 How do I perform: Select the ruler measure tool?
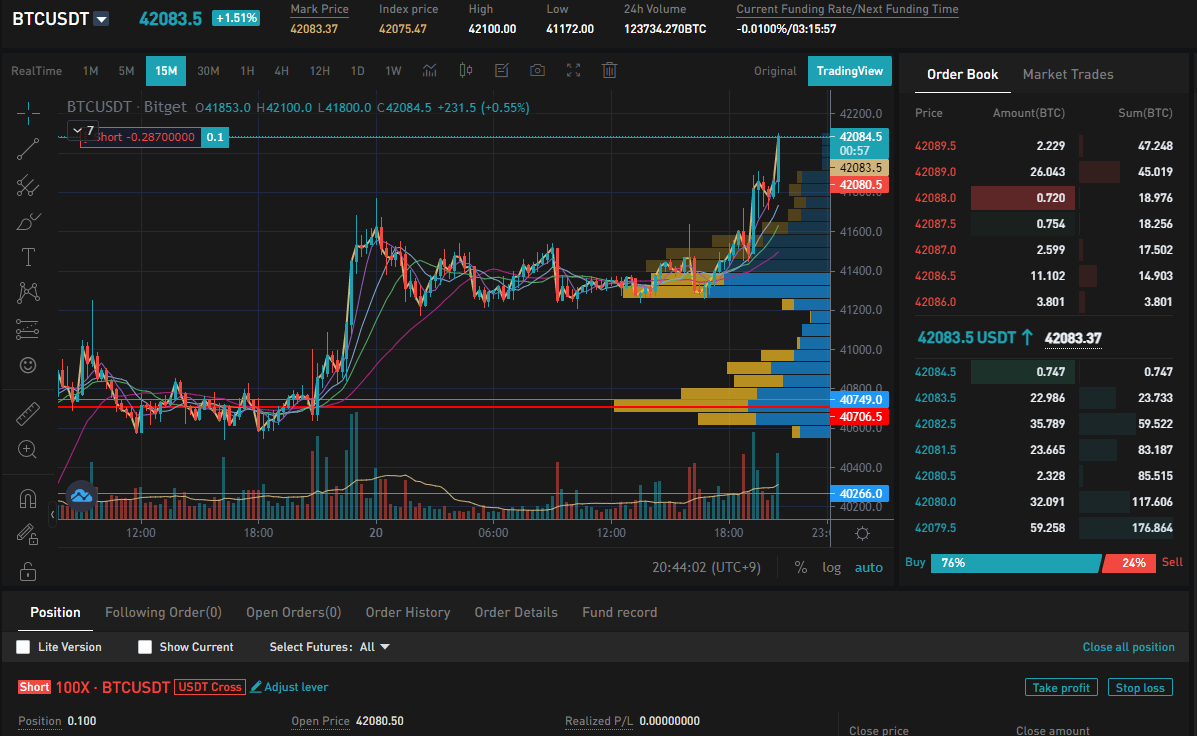point(28,414)
